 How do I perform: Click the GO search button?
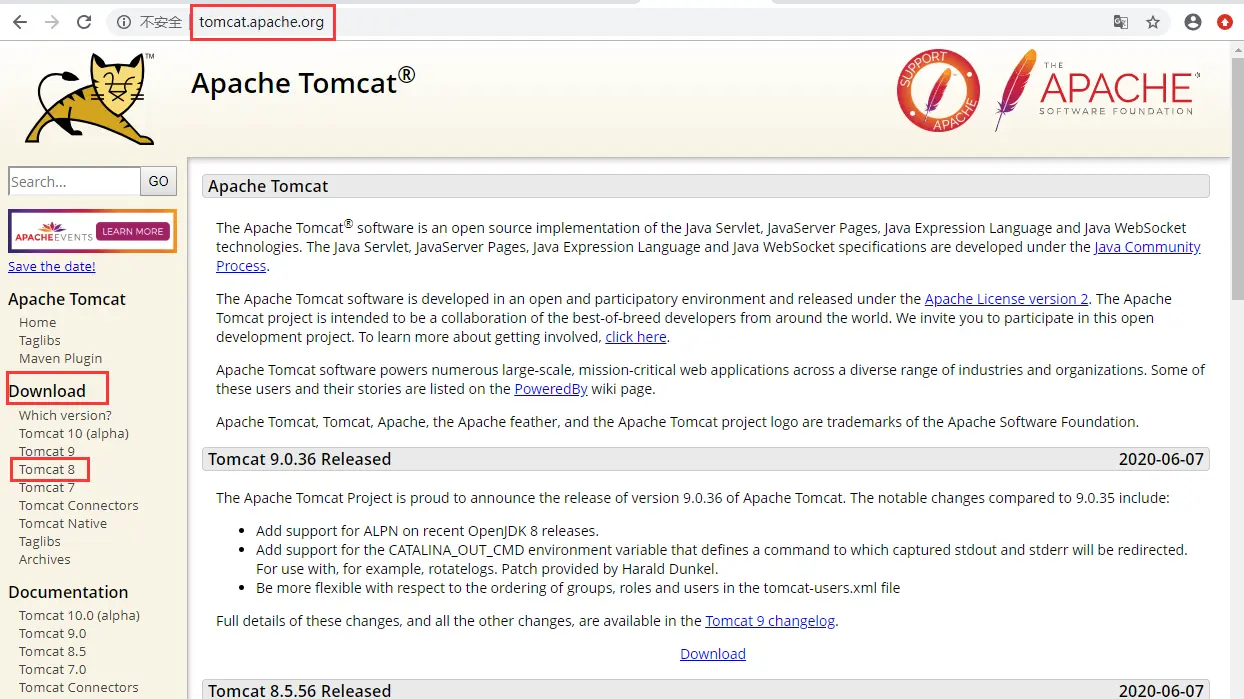tap(159, 181)
